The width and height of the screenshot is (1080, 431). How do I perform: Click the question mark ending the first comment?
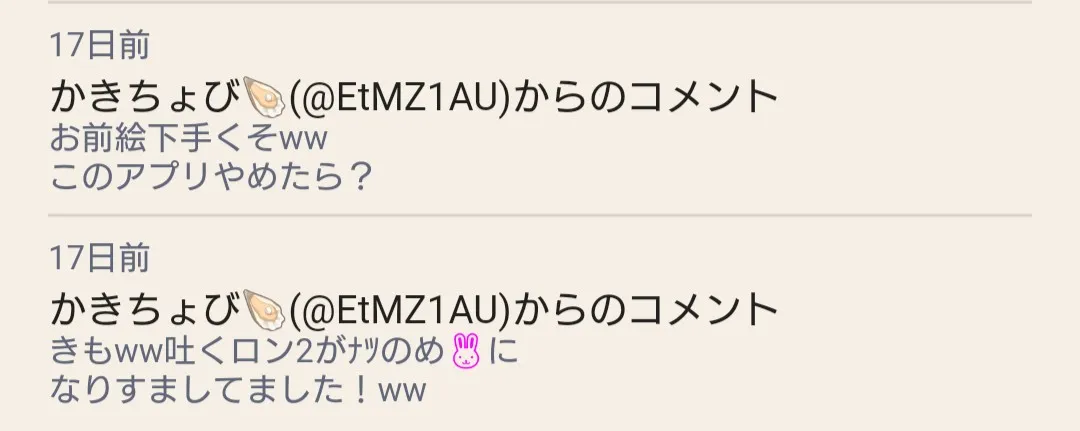[358, 177]
